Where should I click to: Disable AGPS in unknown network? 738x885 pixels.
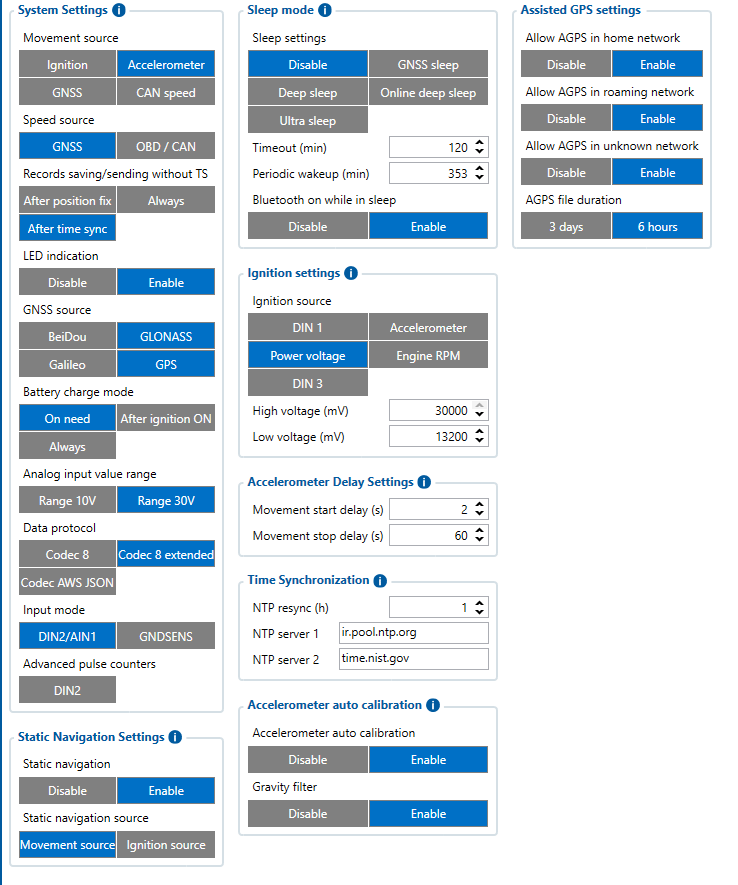(x=566, y=173)
